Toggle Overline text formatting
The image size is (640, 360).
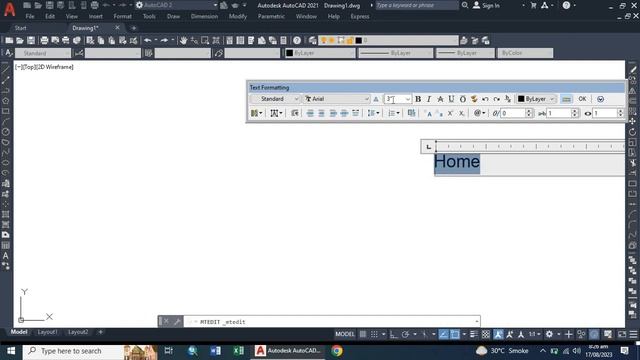click(x=462, y=99)
